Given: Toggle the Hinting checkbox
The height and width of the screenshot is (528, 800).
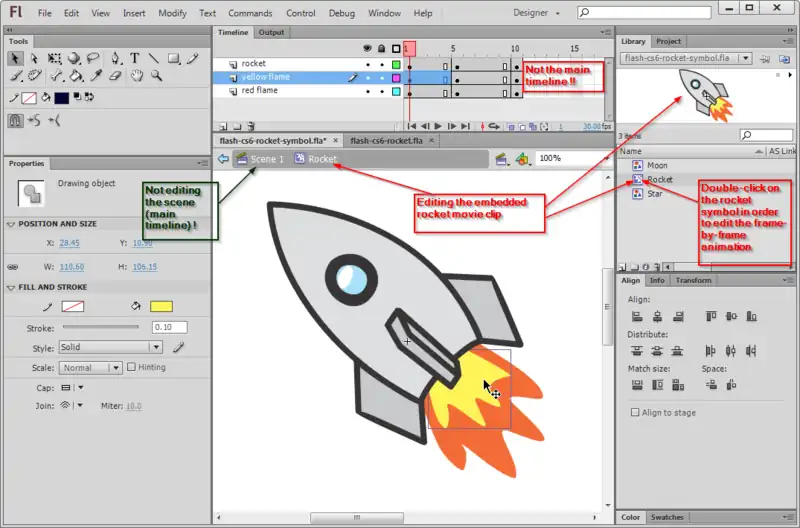Looking at the screenshot, I should point(131,367).
